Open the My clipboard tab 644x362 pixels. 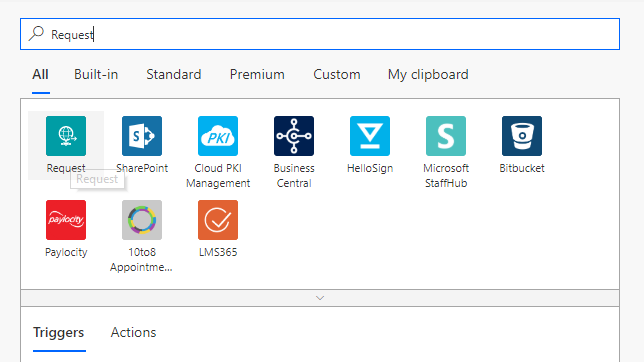(428, 74)
